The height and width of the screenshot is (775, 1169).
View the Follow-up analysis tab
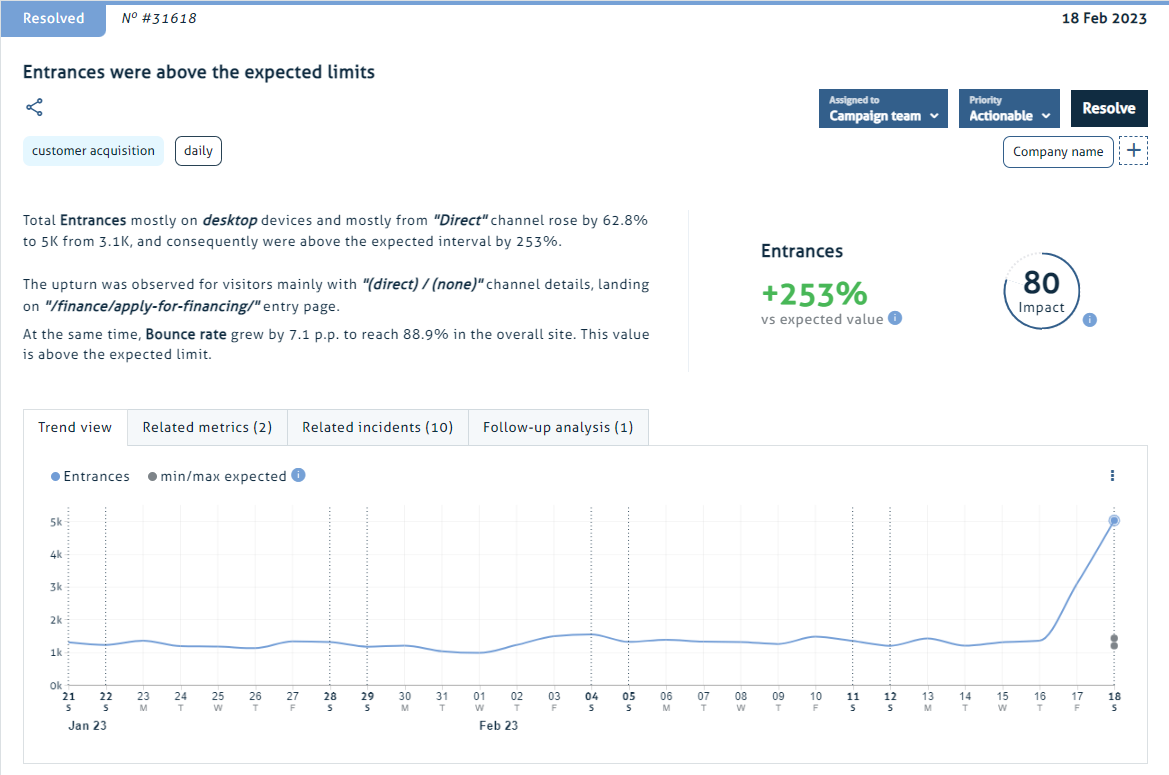558,427
